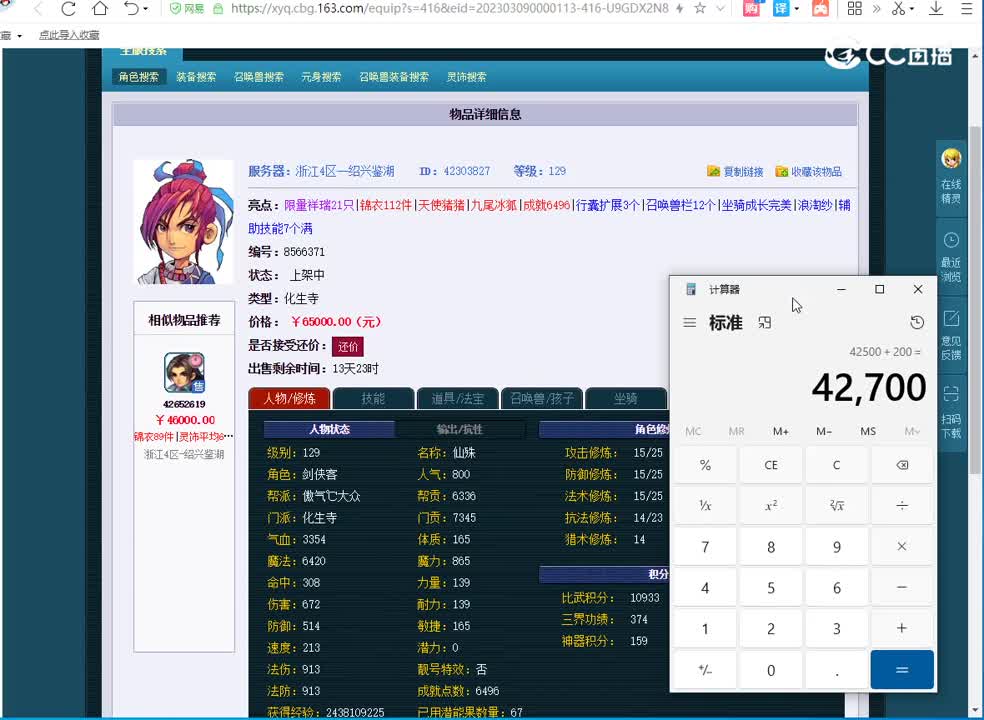984x720 pixels.
Task: Open the calculator history icon
Action: click(916, 322)
